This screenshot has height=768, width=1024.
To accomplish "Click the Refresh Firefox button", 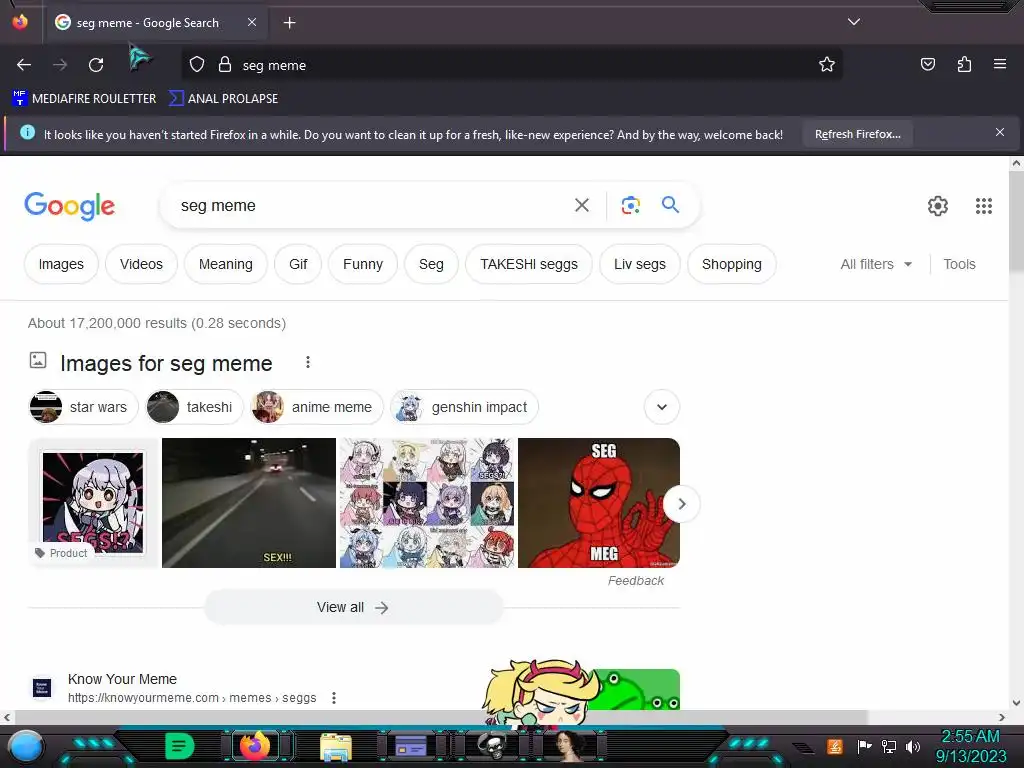I will coord(857,134).
